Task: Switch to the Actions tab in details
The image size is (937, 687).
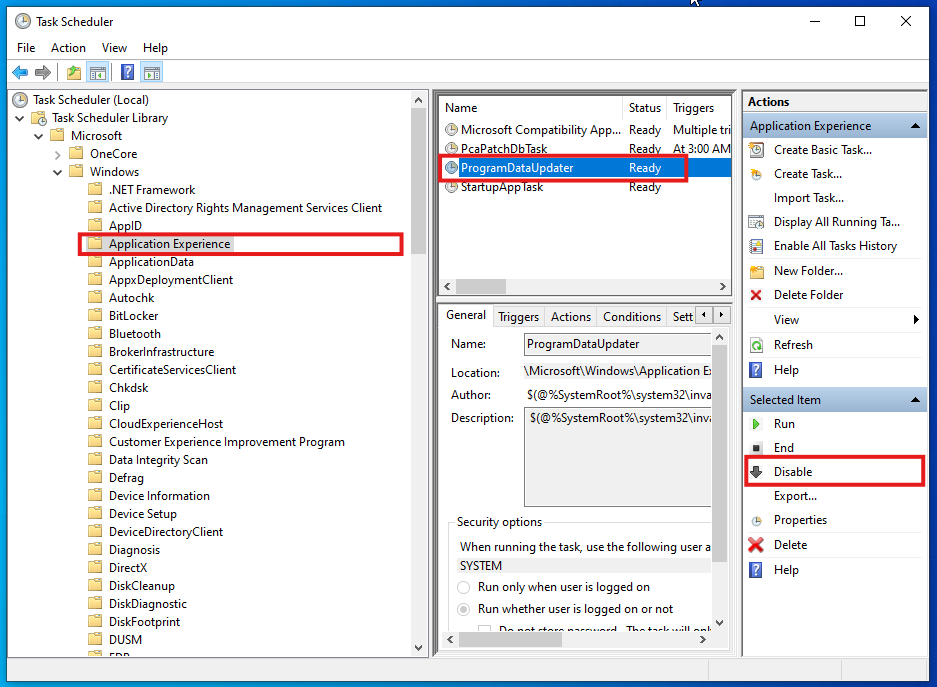Action: pyautogui.click(x=571, y=317)
